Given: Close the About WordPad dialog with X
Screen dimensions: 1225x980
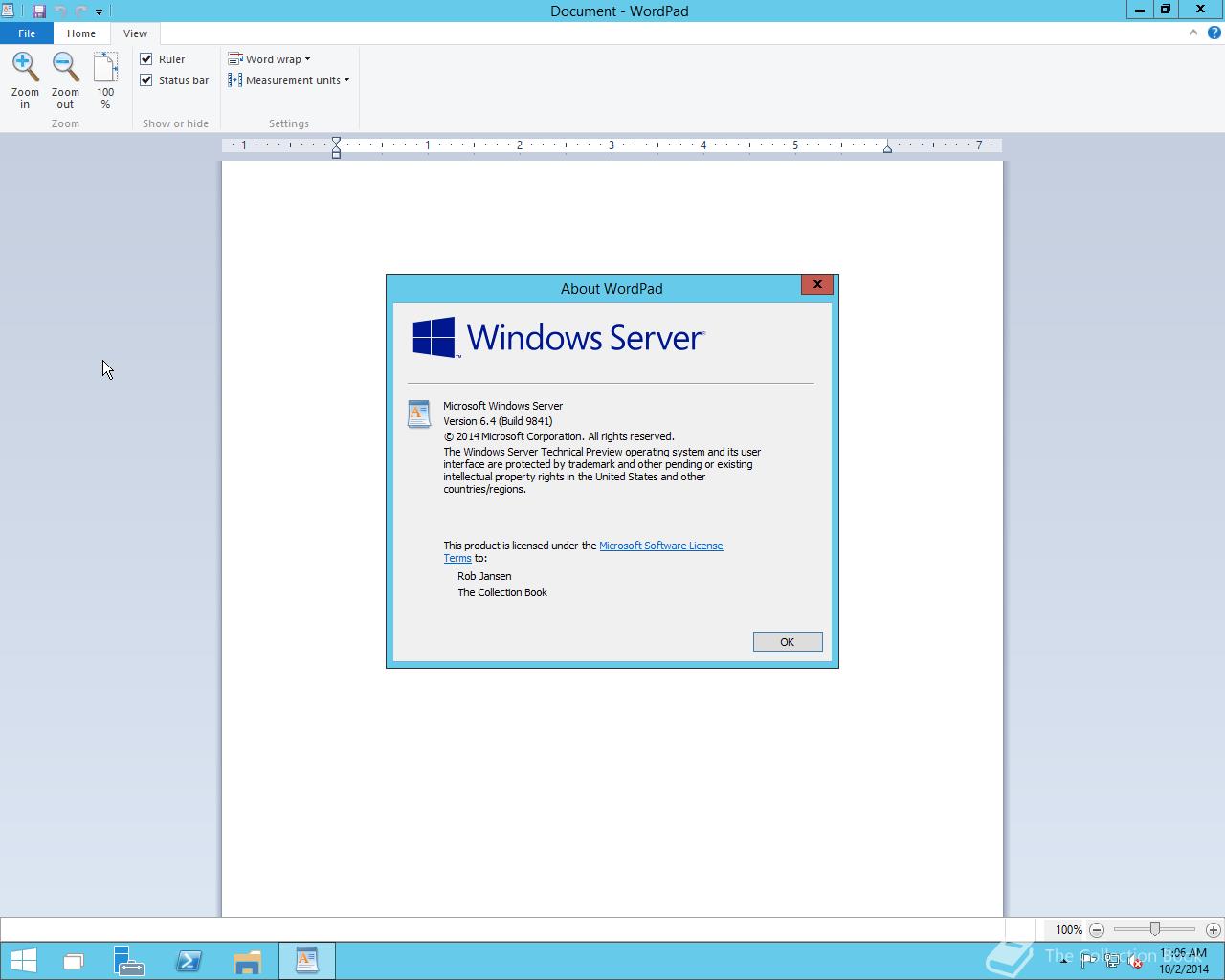Looking at the screenshot, I should point(817,284).
